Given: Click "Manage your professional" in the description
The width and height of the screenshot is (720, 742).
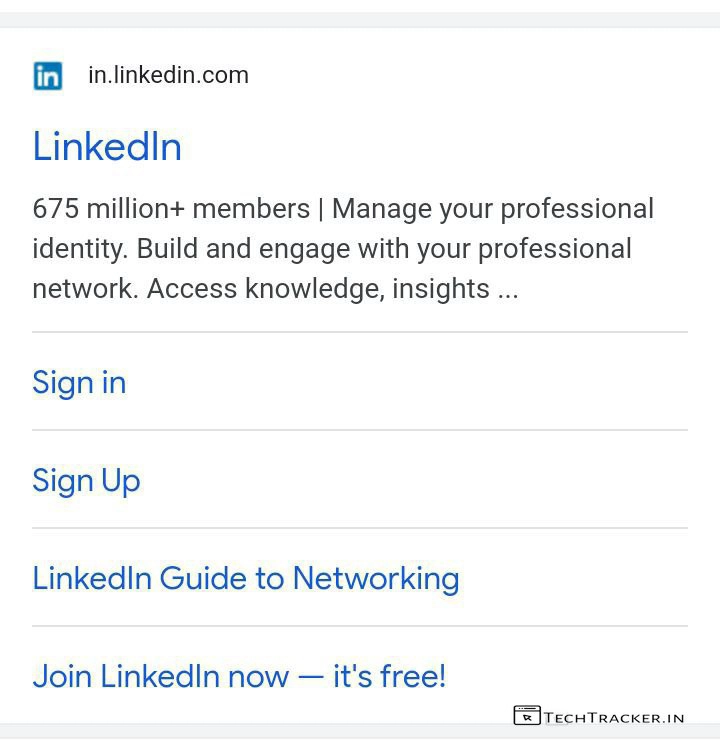Looking at the screenshot, I should pos(492,209).
